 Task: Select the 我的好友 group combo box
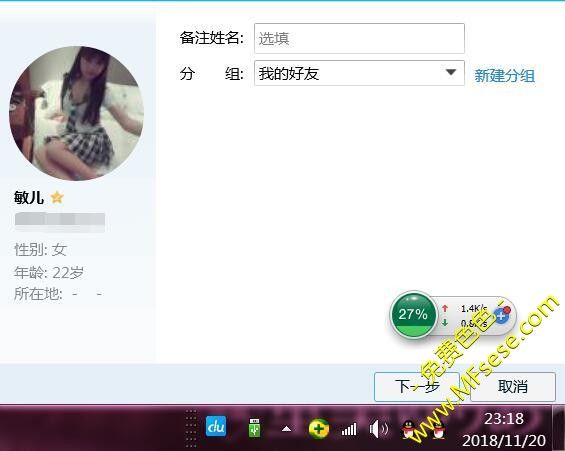coord(359,73)
